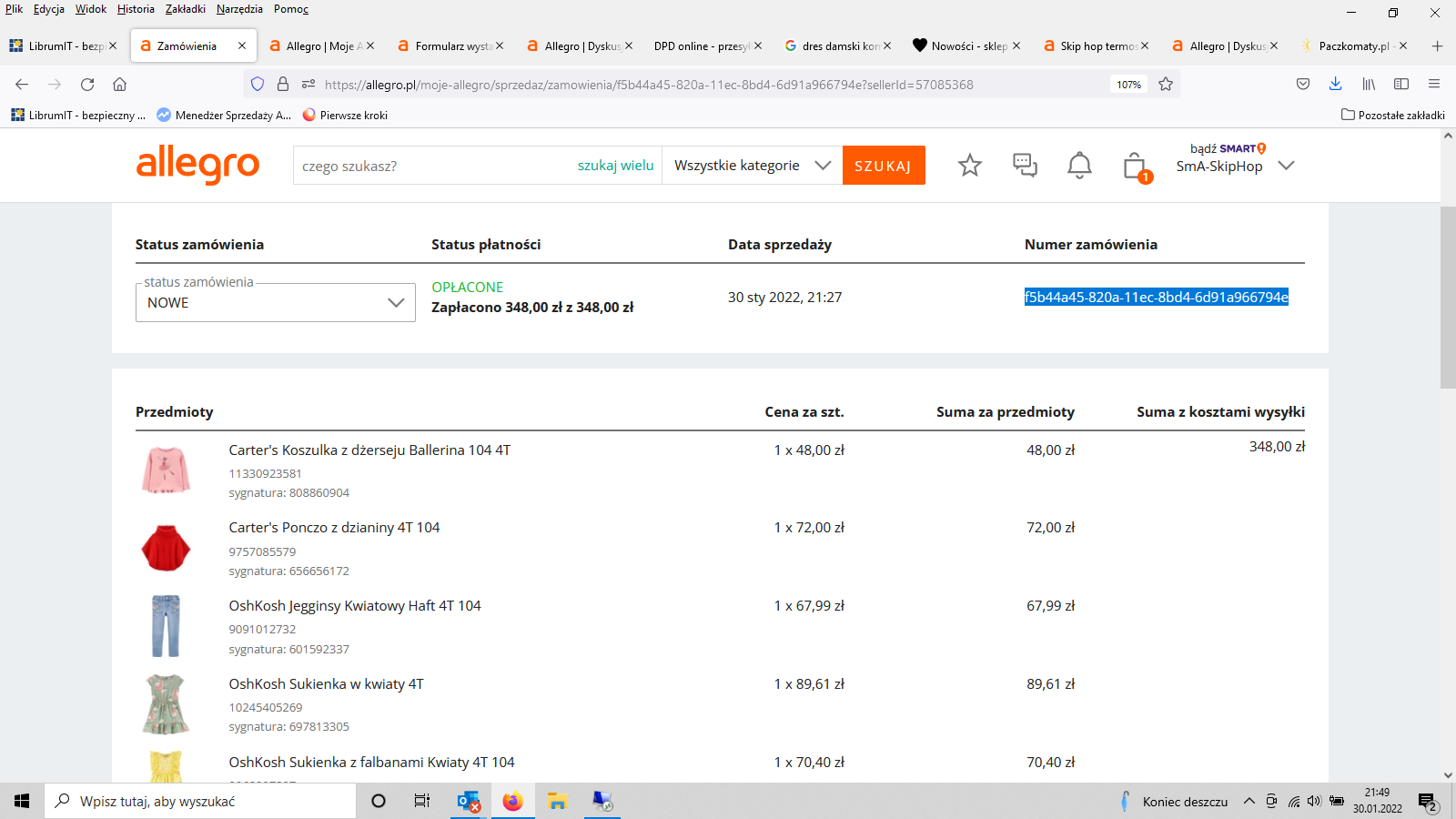This screenshot has height=819, width=1456.
Task: Open the favorites star icon in Allegro header
Action: pyautogui.click(x=970, y=166)
